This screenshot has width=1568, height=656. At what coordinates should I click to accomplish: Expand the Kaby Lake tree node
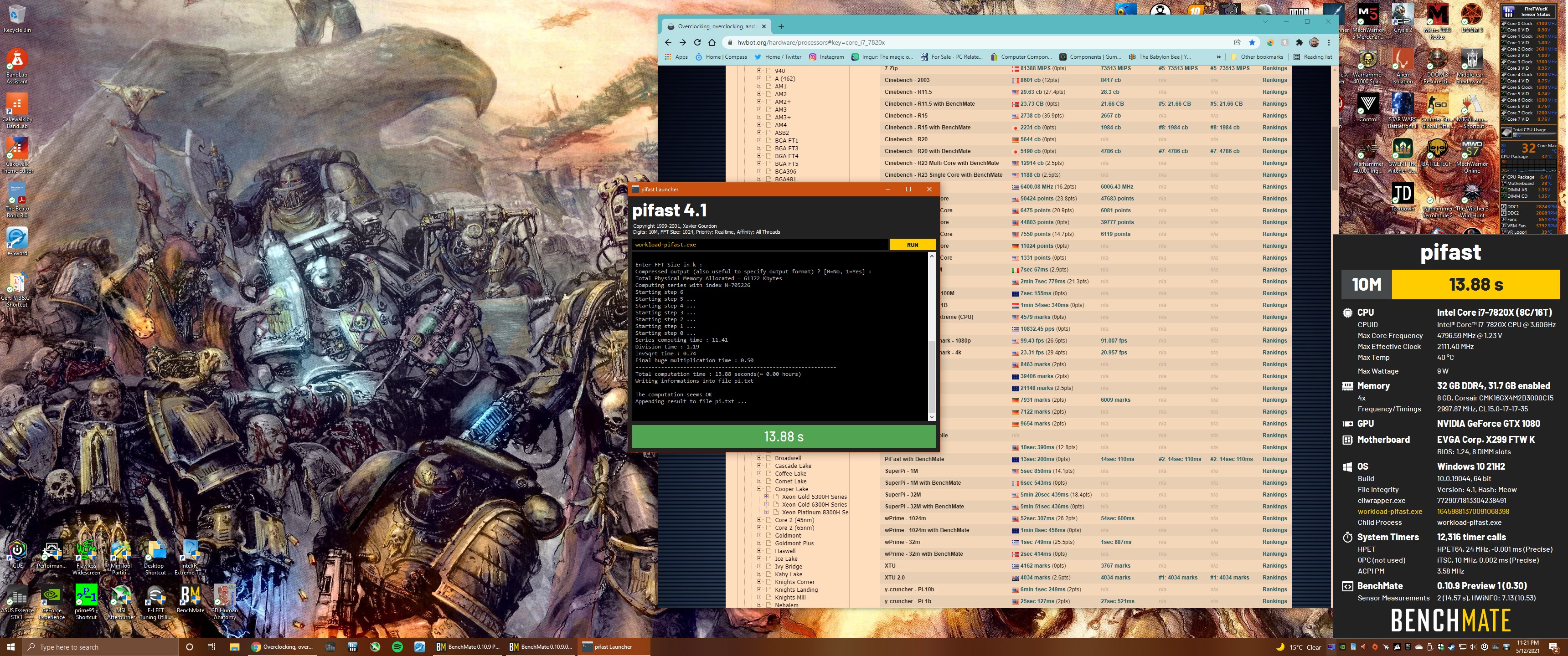pyautogui.click(x=759, y=574)
